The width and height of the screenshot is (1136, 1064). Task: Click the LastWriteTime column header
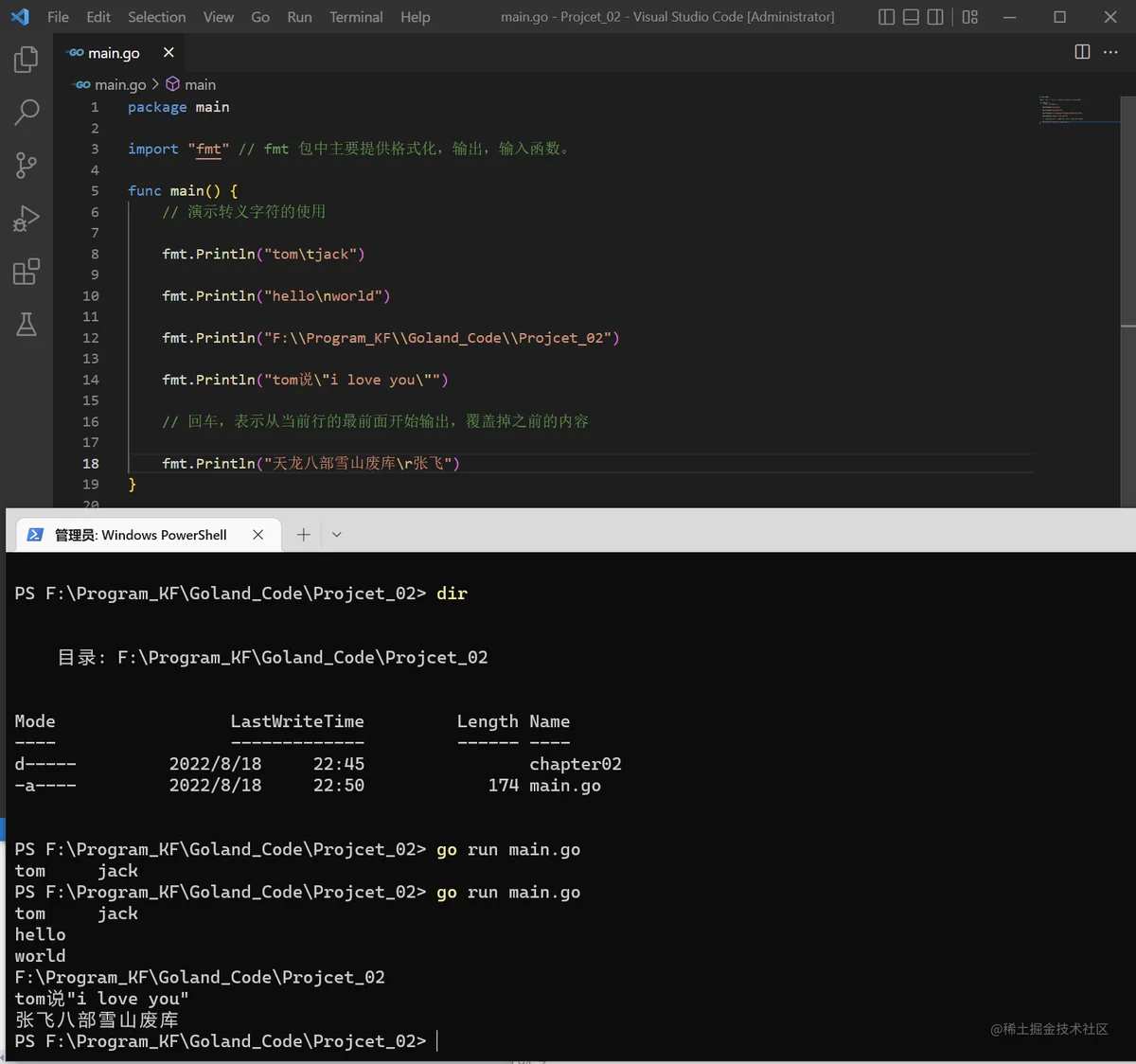pyautogui.click(x=297, y=721)
